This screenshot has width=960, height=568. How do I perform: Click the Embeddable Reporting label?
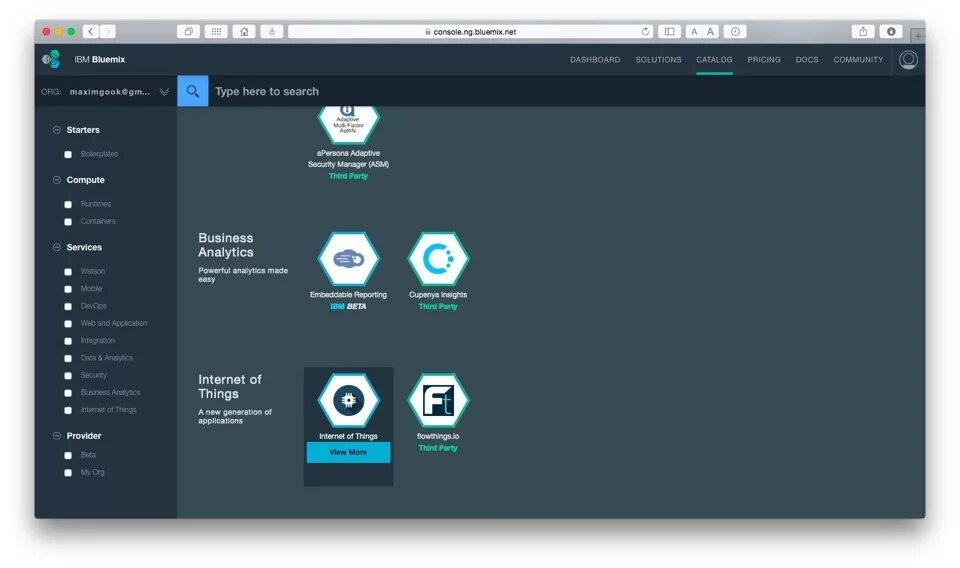click(348, 294)
